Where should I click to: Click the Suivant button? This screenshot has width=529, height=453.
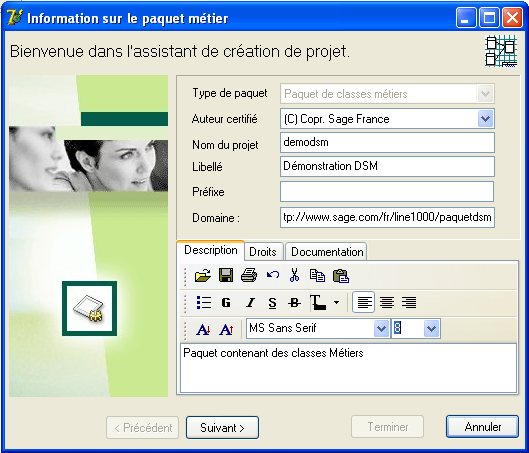click(x=222, y=428)
